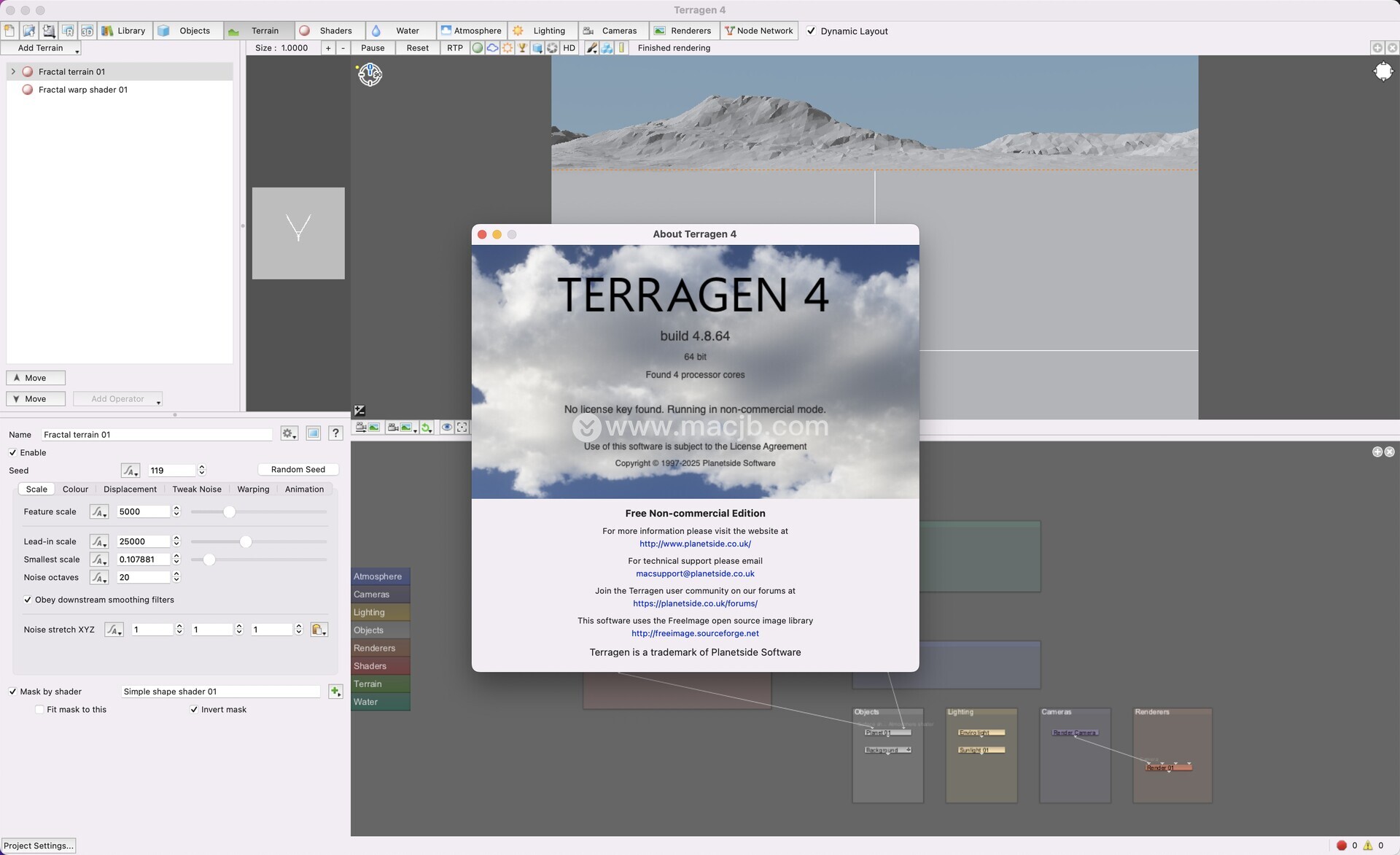This screenshot has width=1400, height=855.
Task: Click the help question mark icon
Action: 335,433
